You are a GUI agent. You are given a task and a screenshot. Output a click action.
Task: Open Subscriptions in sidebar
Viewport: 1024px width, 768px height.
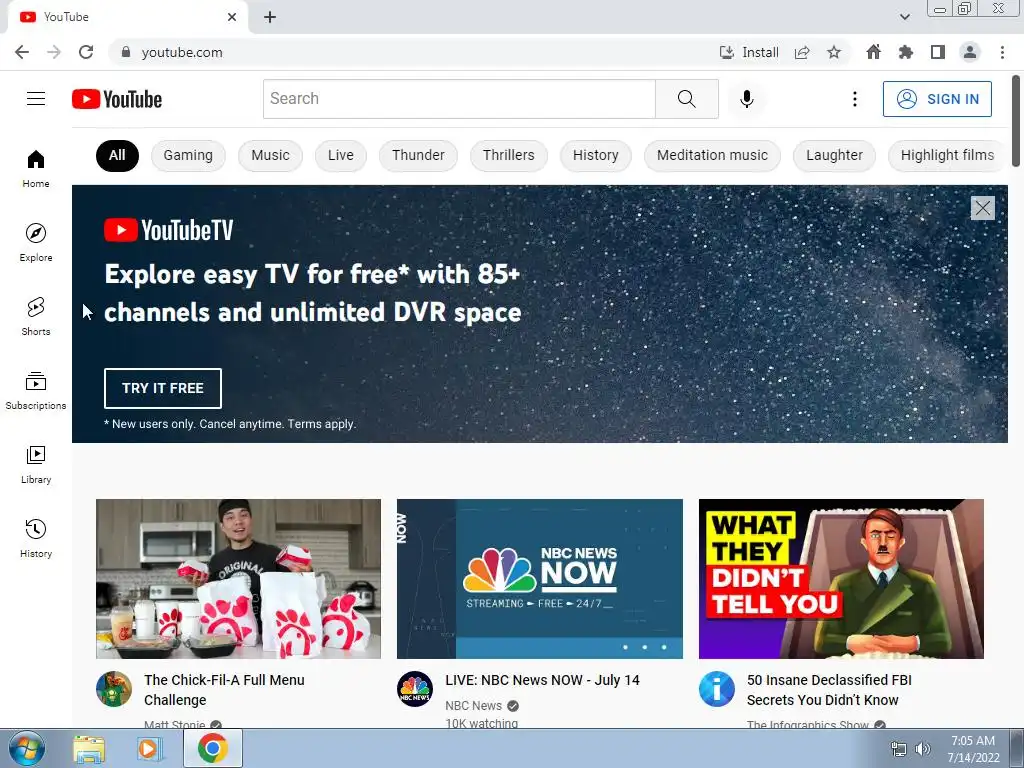[x=36, y=390]
